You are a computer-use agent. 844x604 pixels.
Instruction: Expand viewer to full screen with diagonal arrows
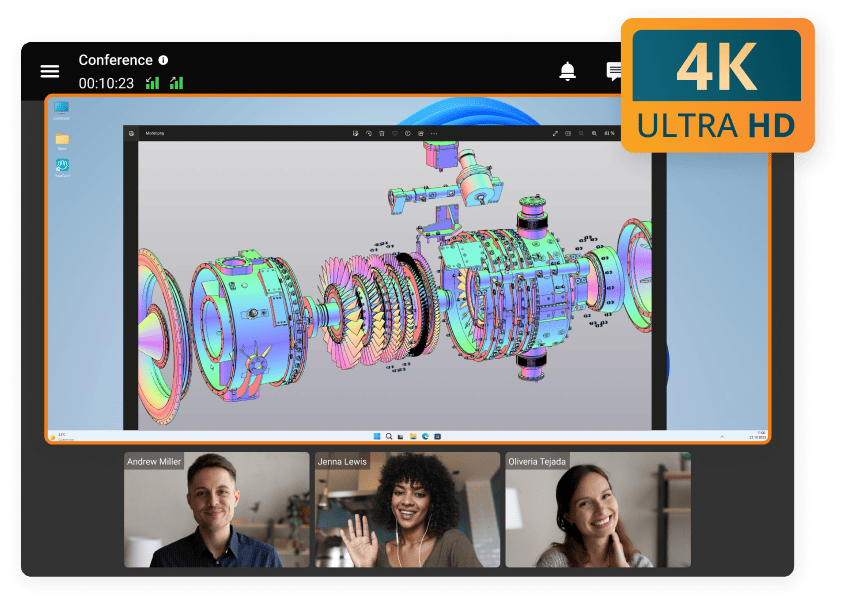(555, 134)
